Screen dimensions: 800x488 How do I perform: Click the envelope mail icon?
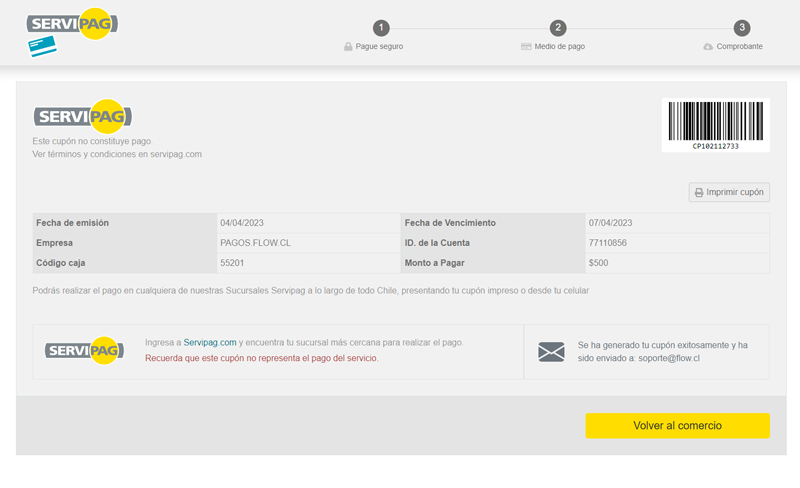(552, 352)
